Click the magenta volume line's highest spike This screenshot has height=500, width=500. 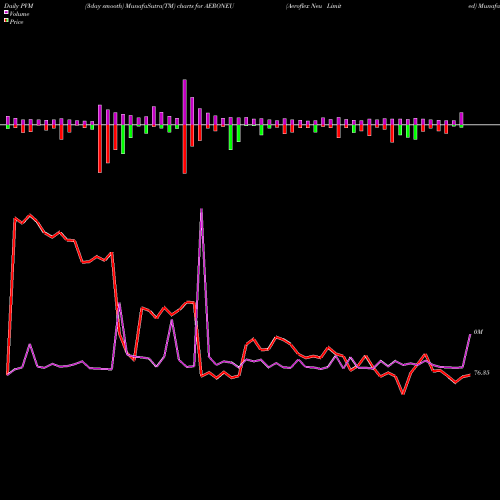coord(201,210)
